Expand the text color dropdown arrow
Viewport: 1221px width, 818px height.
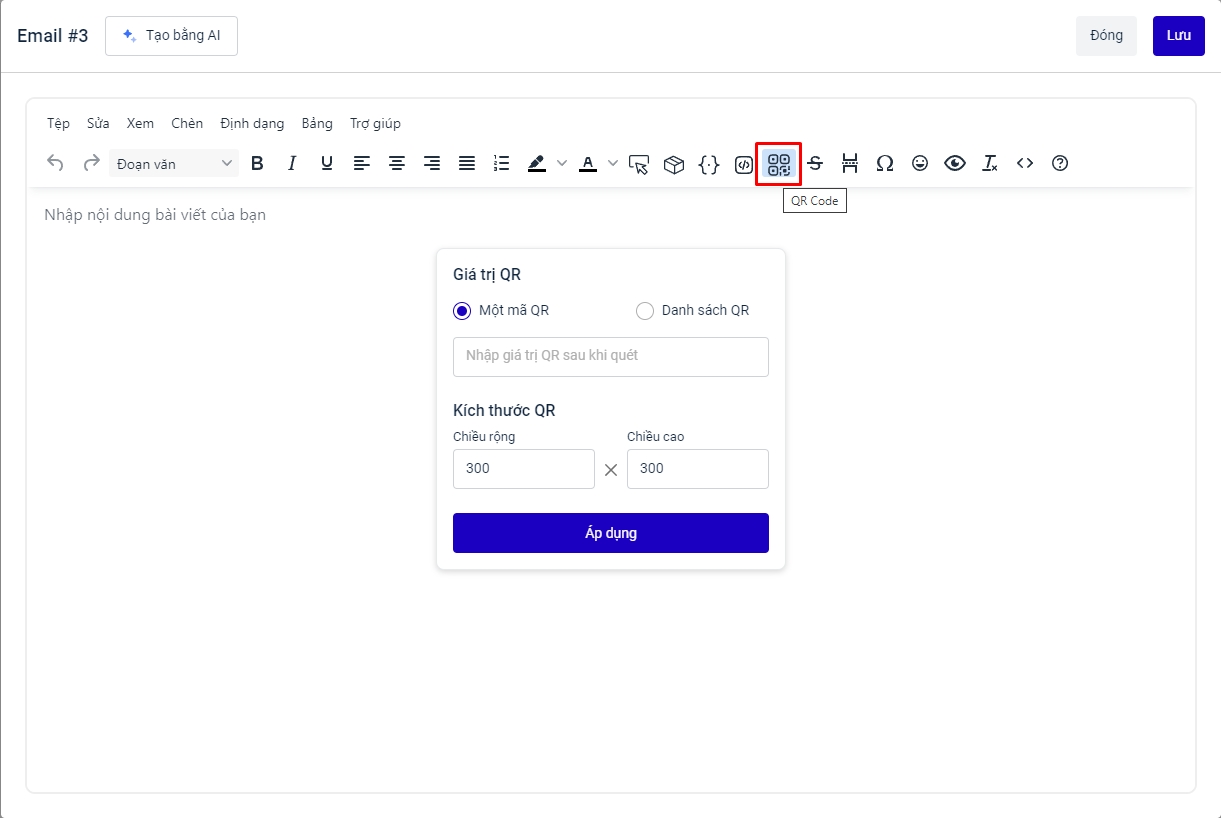pos(613,164)
